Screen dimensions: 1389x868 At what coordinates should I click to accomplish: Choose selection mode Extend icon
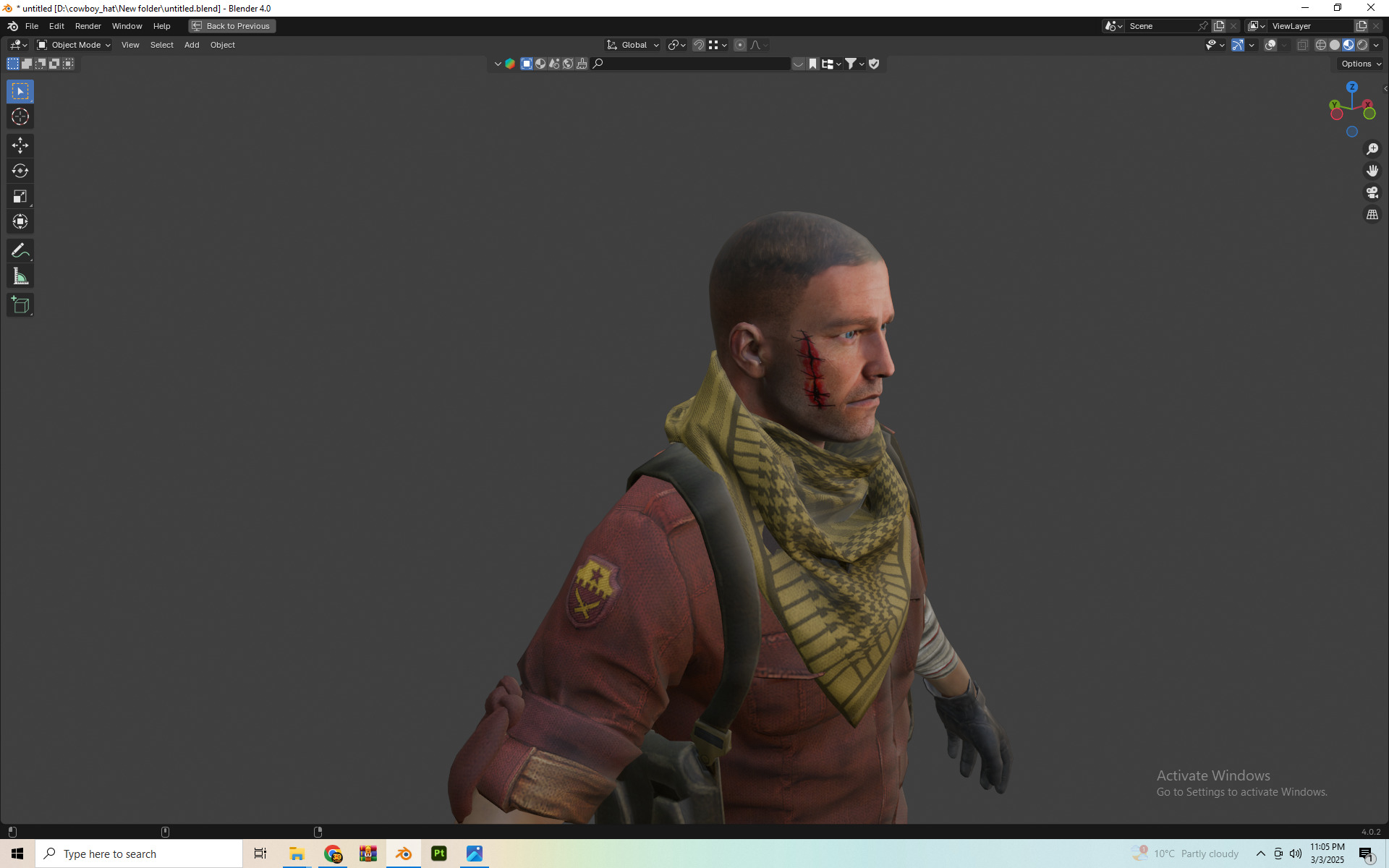27,64
